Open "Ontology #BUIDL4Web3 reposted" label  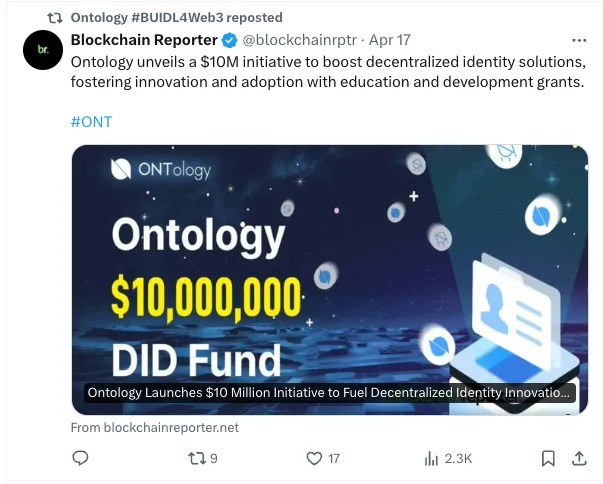pos(176,17)
